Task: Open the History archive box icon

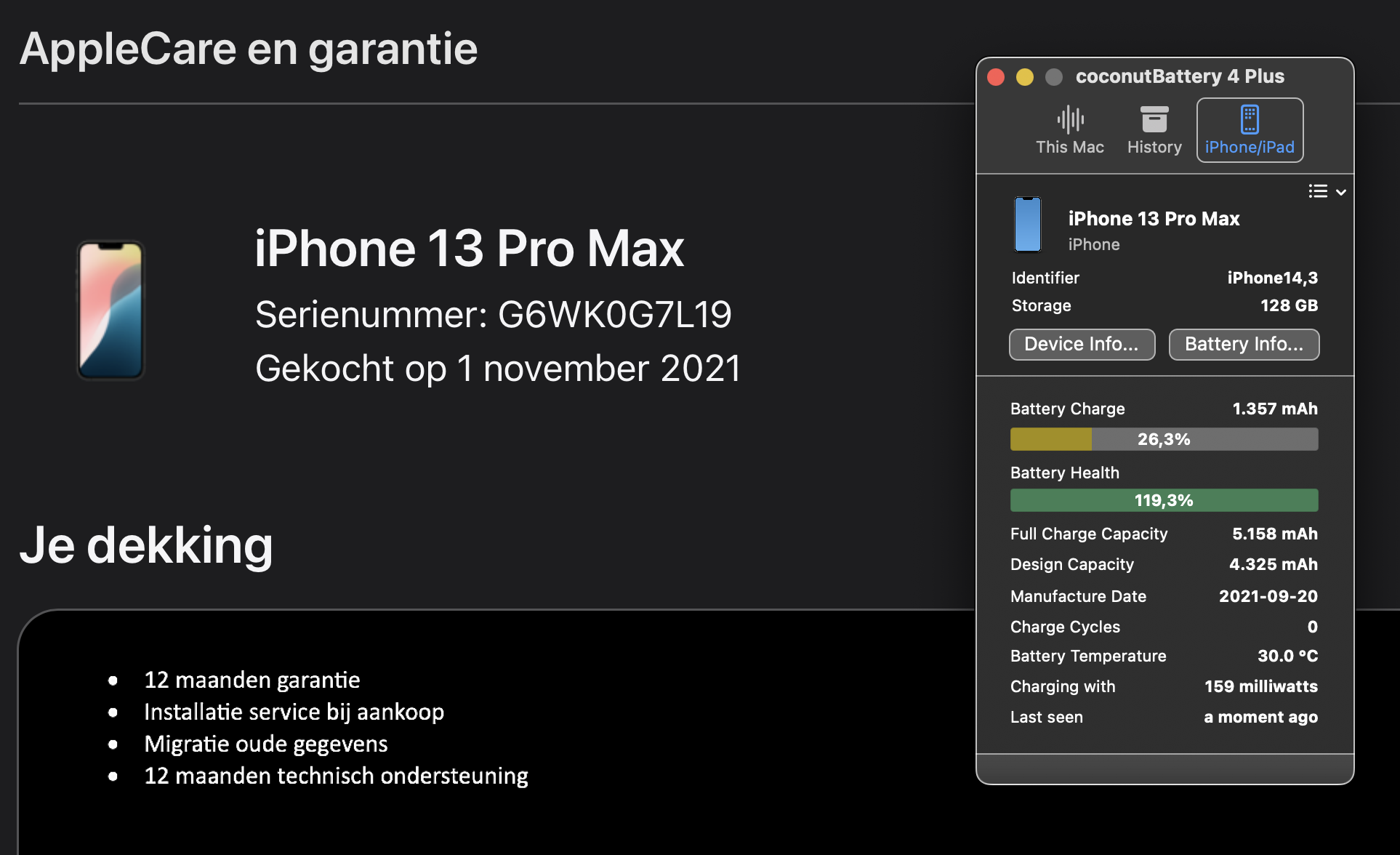Action: [x=1154, y=119]
